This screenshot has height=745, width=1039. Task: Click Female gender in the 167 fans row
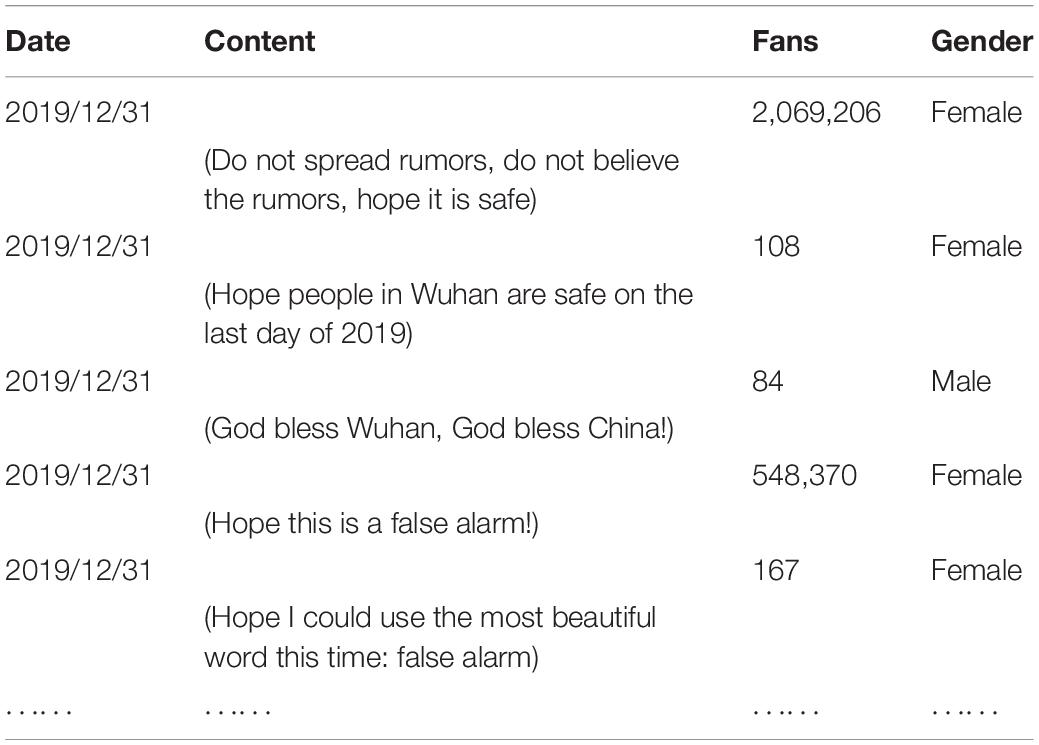pos(976,570)
